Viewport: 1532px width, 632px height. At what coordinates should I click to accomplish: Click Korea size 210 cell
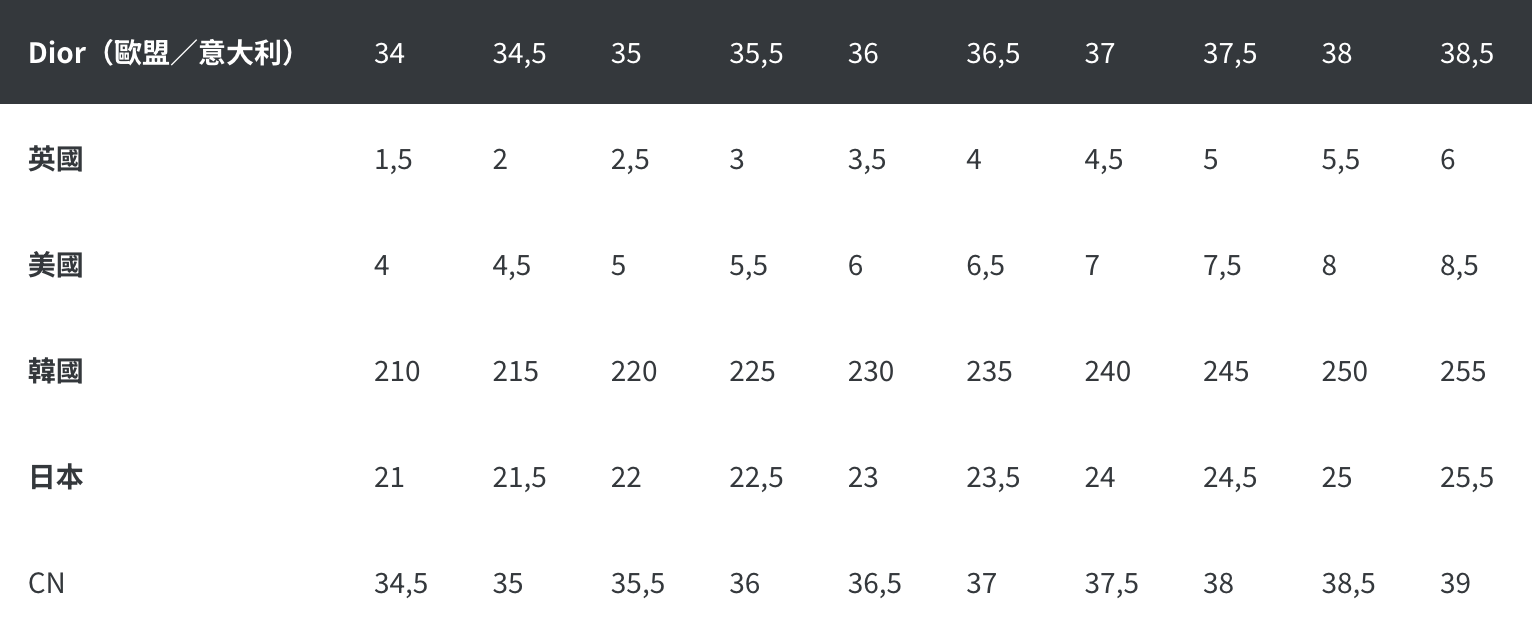point(397,371)
